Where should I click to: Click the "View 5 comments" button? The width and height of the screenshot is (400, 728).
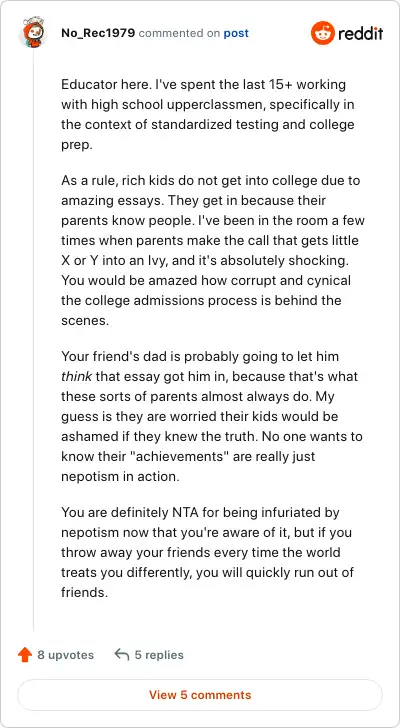pos(200,695)
